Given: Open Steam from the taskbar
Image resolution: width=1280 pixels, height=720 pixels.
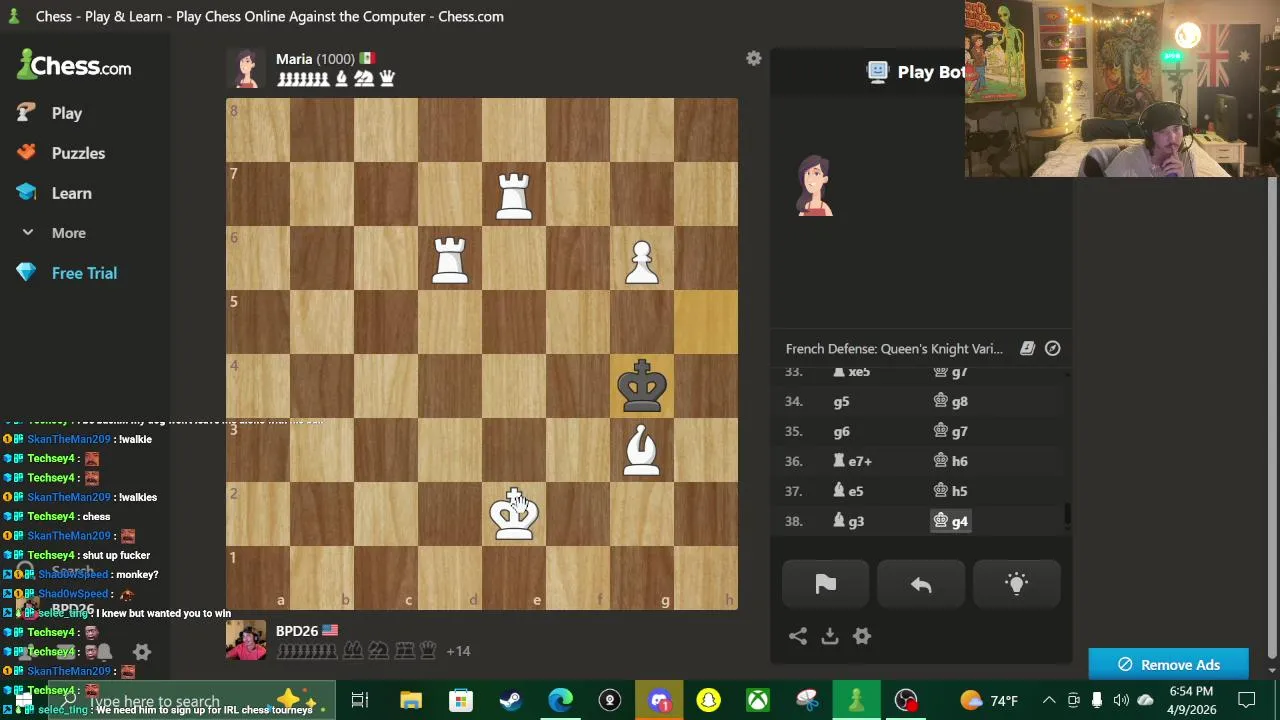Looking at the screenshot, I should [x=510, y=700].
